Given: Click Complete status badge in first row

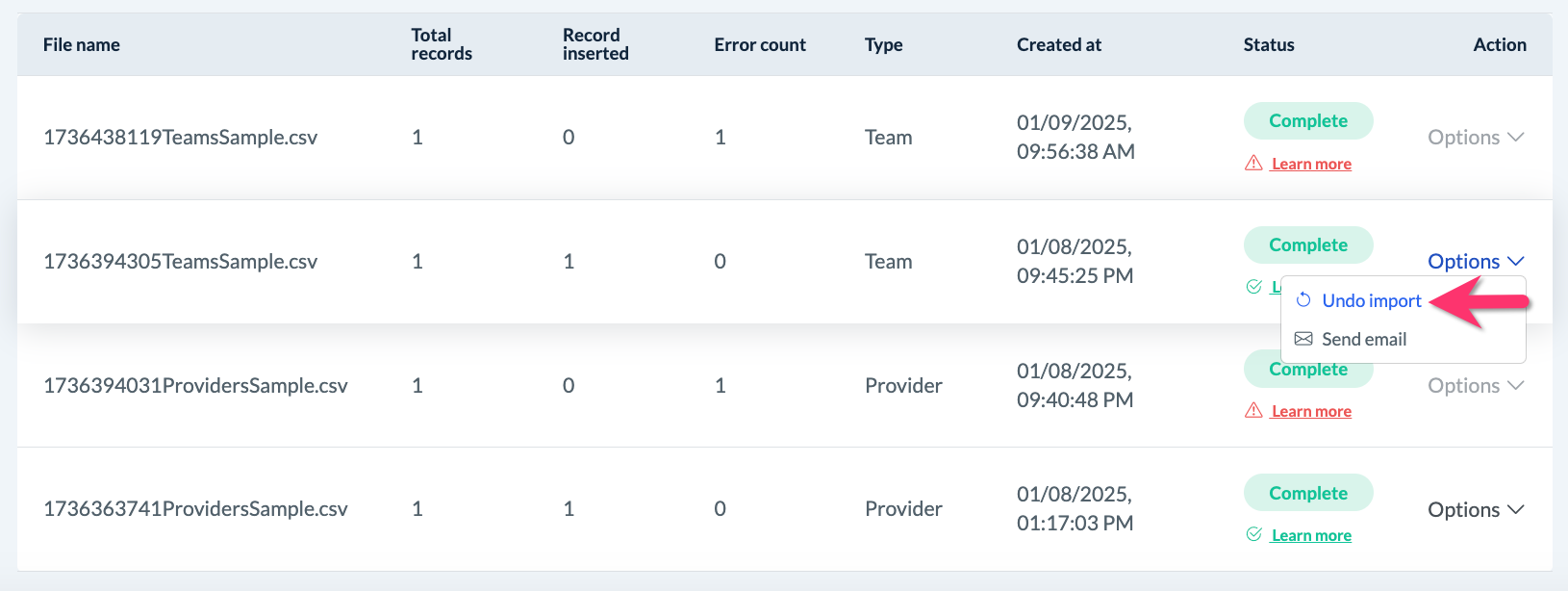Looking at the screenshot, I should (1307, 121).
